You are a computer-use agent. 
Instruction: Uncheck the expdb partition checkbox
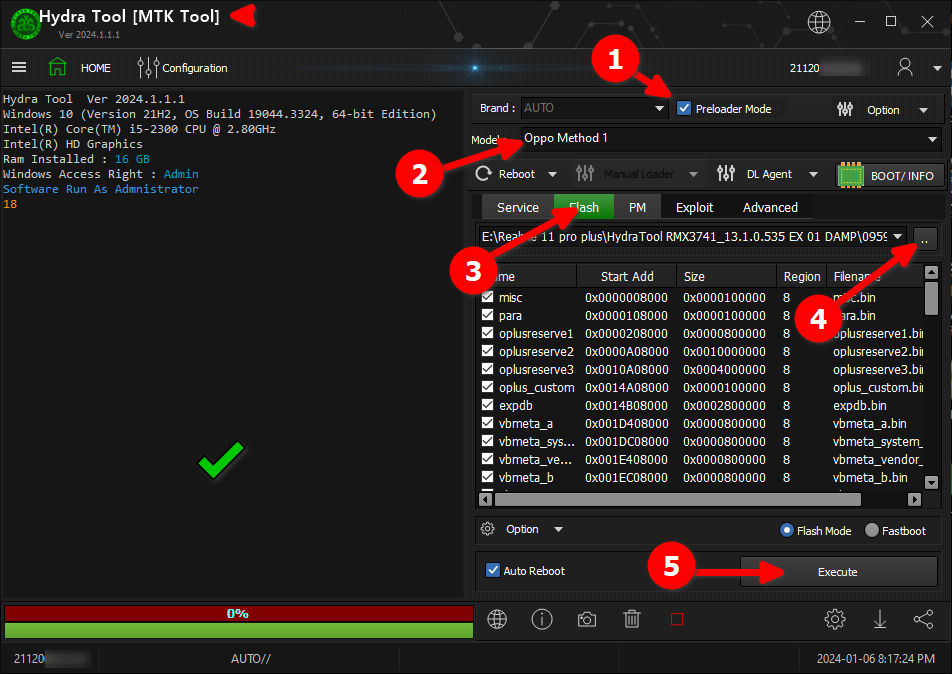487,404
